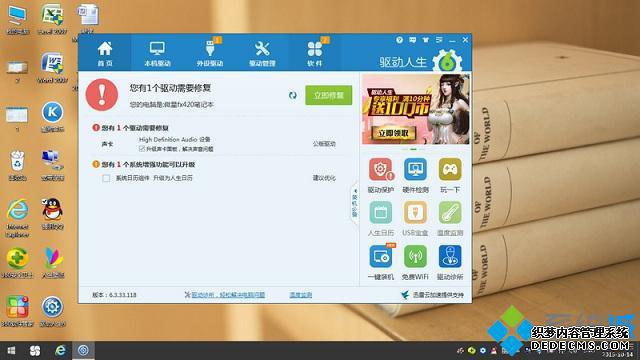Image resolution: width=640 pixels, height=360 pixels.
Task: Click the High Definition Audio device text
Action: [x=175, y=139]
